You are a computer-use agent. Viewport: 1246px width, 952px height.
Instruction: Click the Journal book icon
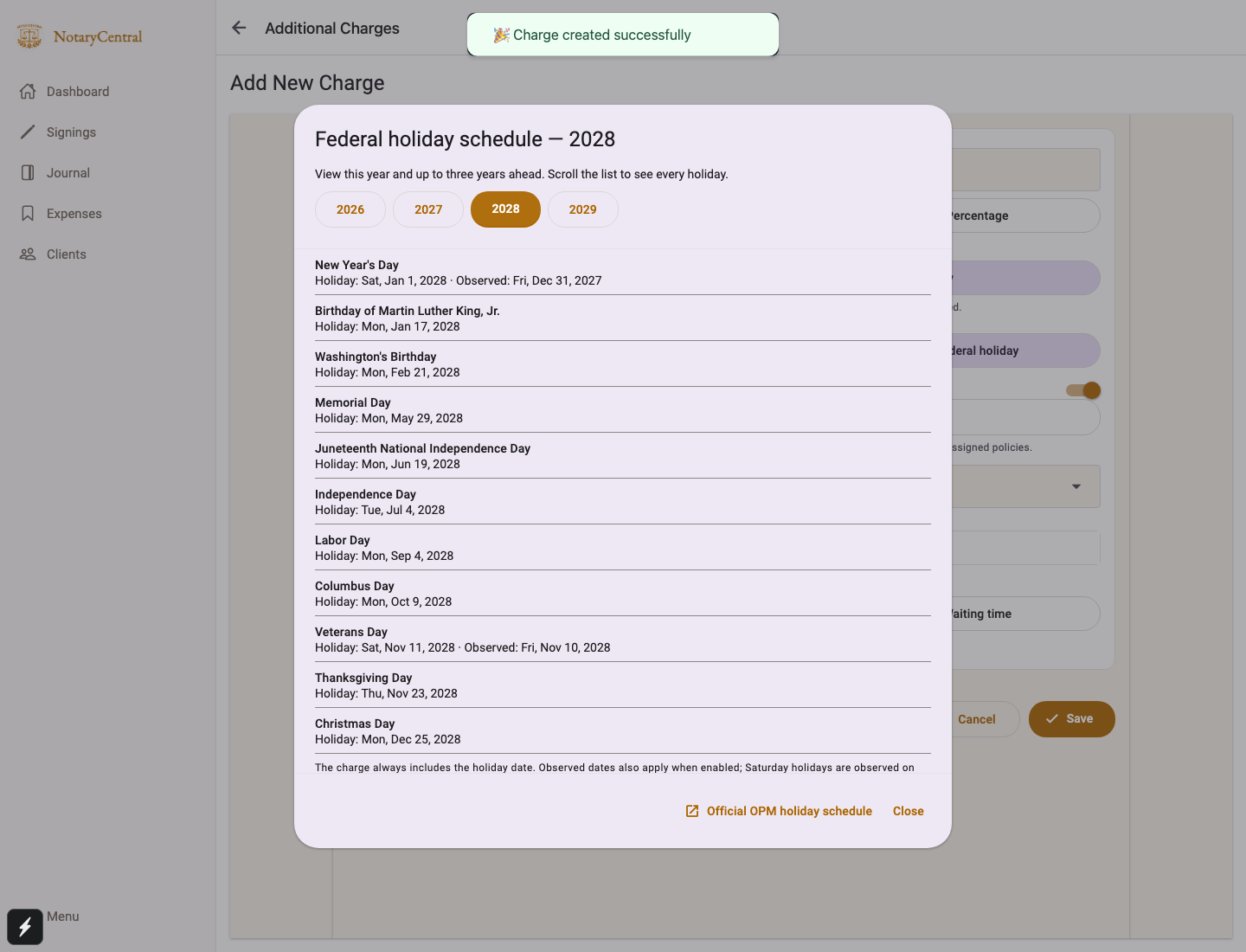click(x=28, y=173)
